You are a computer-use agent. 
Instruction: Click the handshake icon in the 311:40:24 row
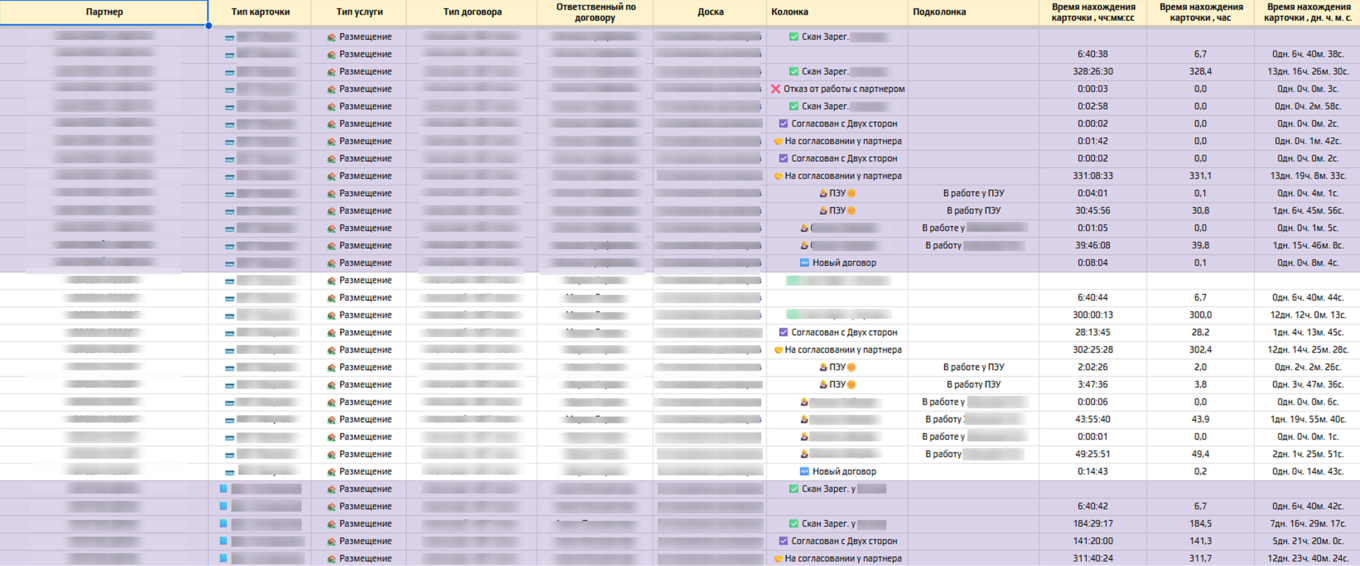(779, 559)
